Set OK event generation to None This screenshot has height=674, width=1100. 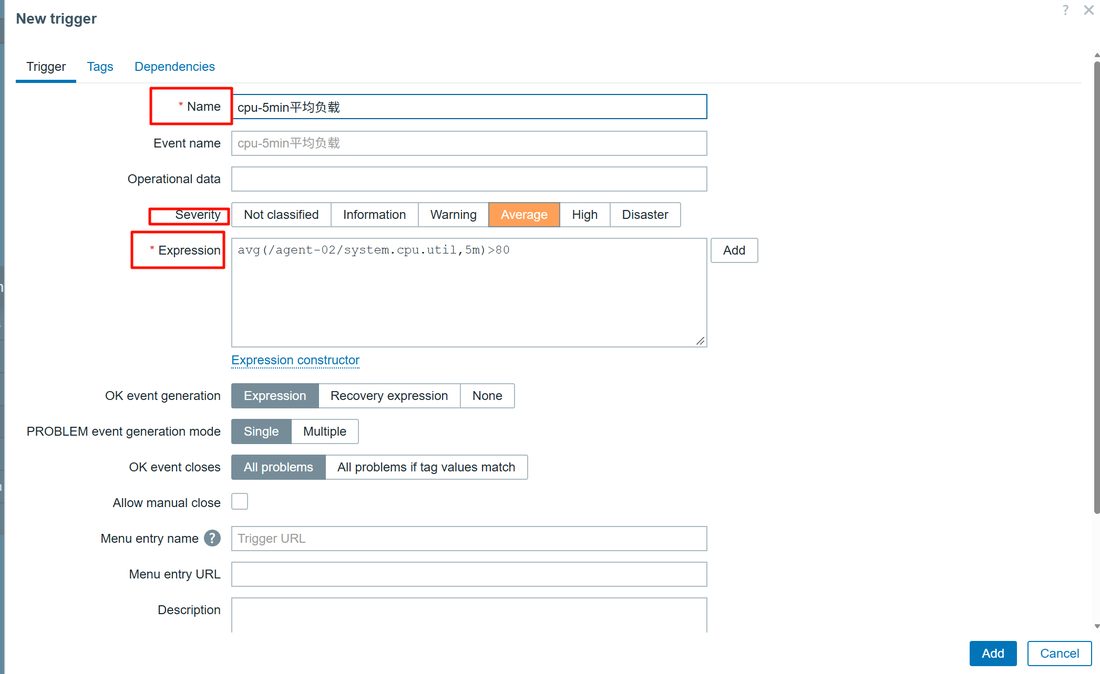point(488,396)
